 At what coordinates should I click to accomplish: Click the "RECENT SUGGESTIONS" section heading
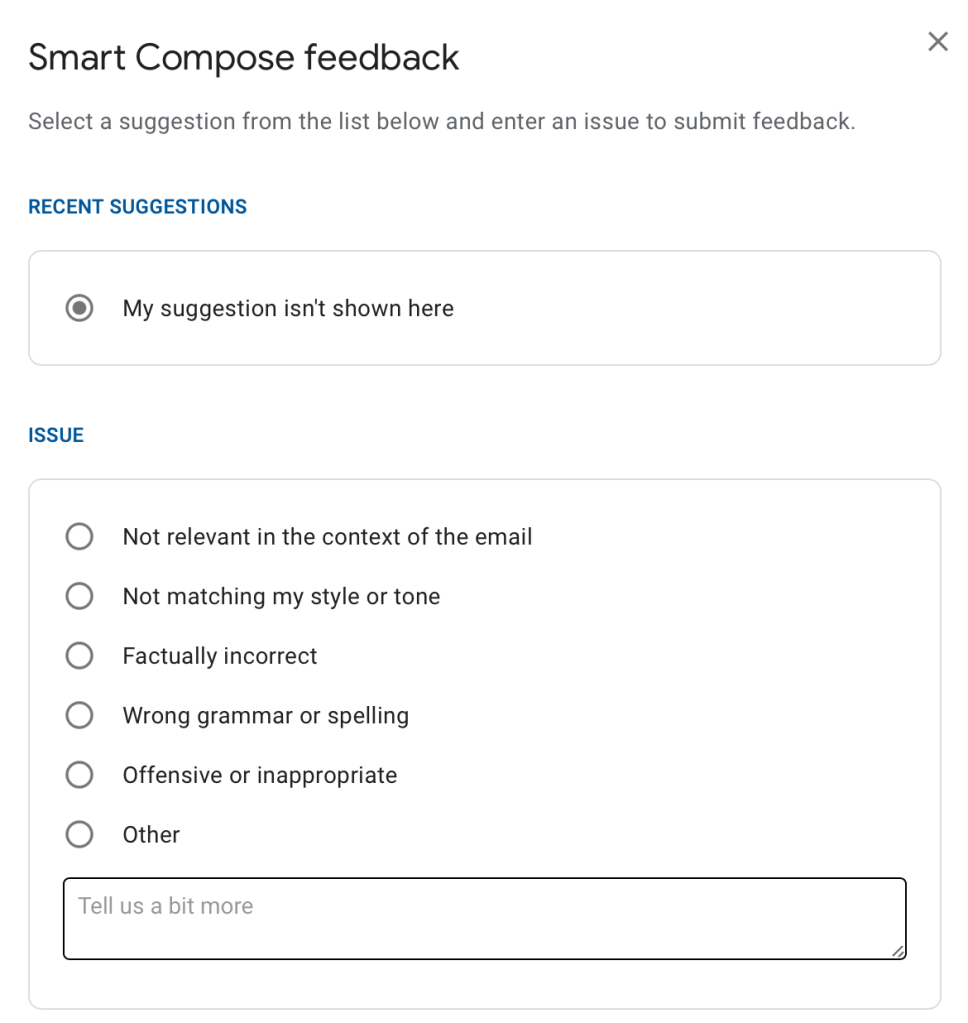pos(137,207)
